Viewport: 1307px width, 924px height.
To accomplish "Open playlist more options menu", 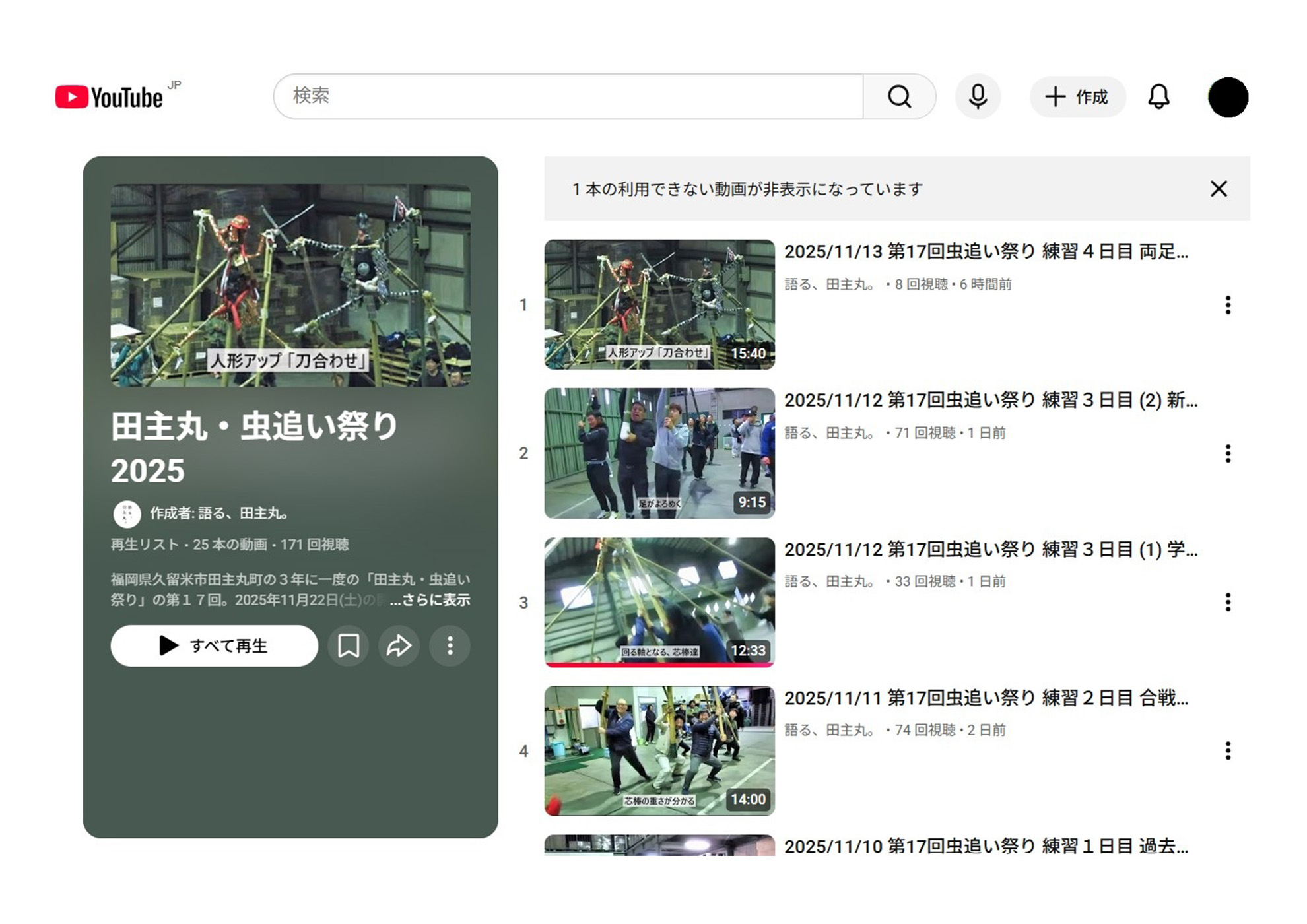I will (x=450, y=645).
